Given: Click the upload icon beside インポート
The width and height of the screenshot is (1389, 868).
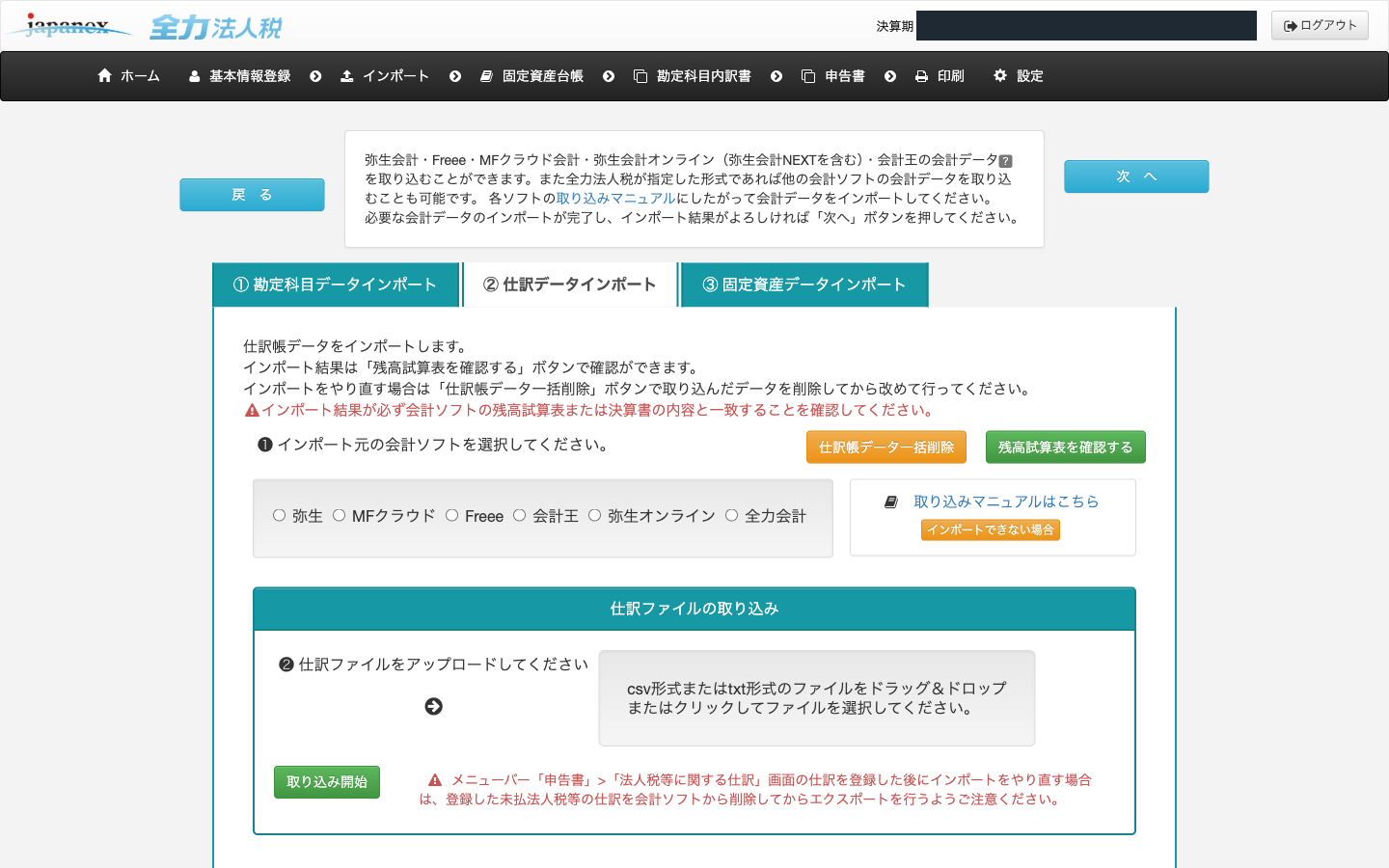Looking at the screenshot, I should [x=347, y=76].
